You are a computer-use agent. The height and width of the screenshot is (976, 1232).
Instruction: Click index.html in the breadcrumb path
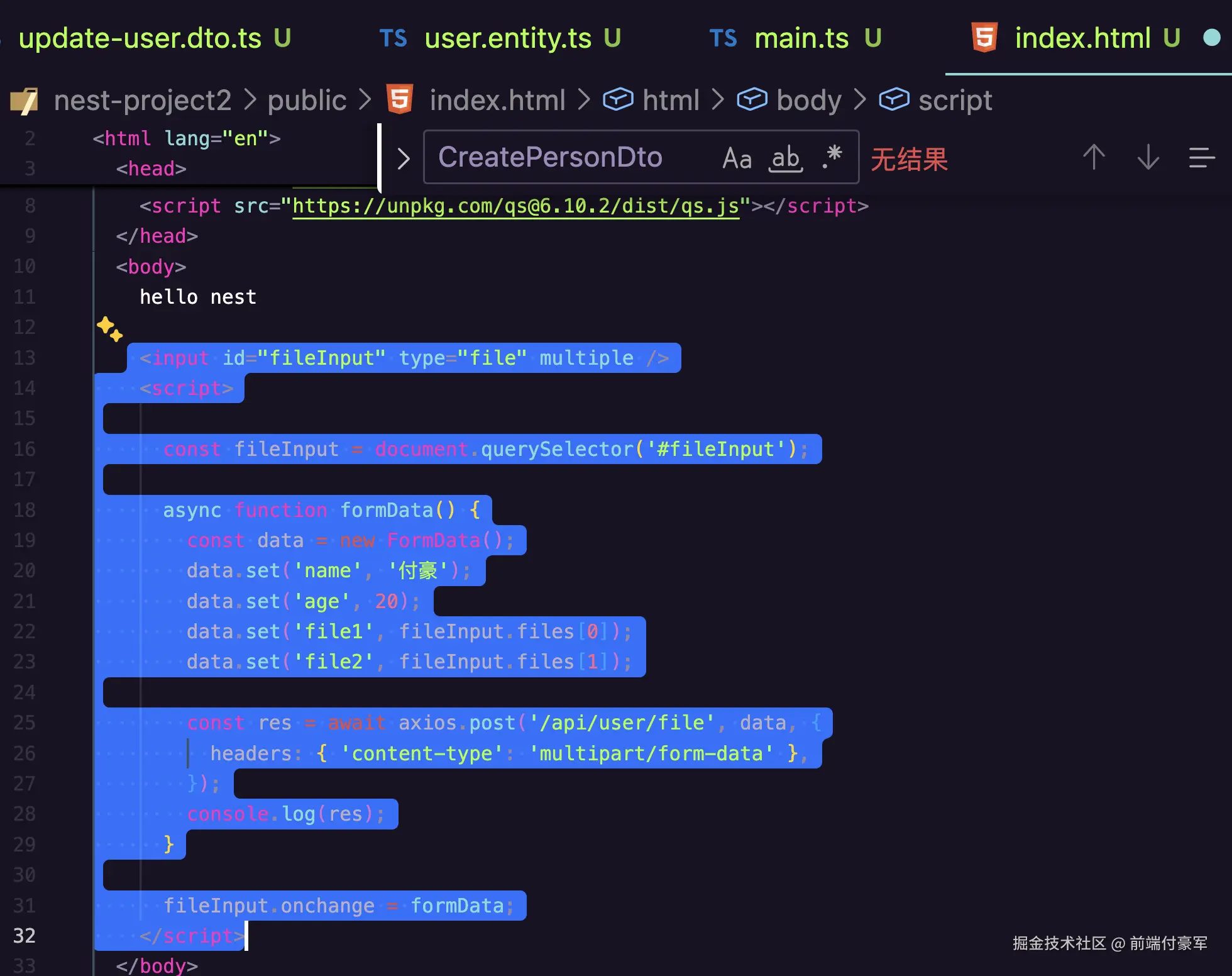tap(497, 100)
